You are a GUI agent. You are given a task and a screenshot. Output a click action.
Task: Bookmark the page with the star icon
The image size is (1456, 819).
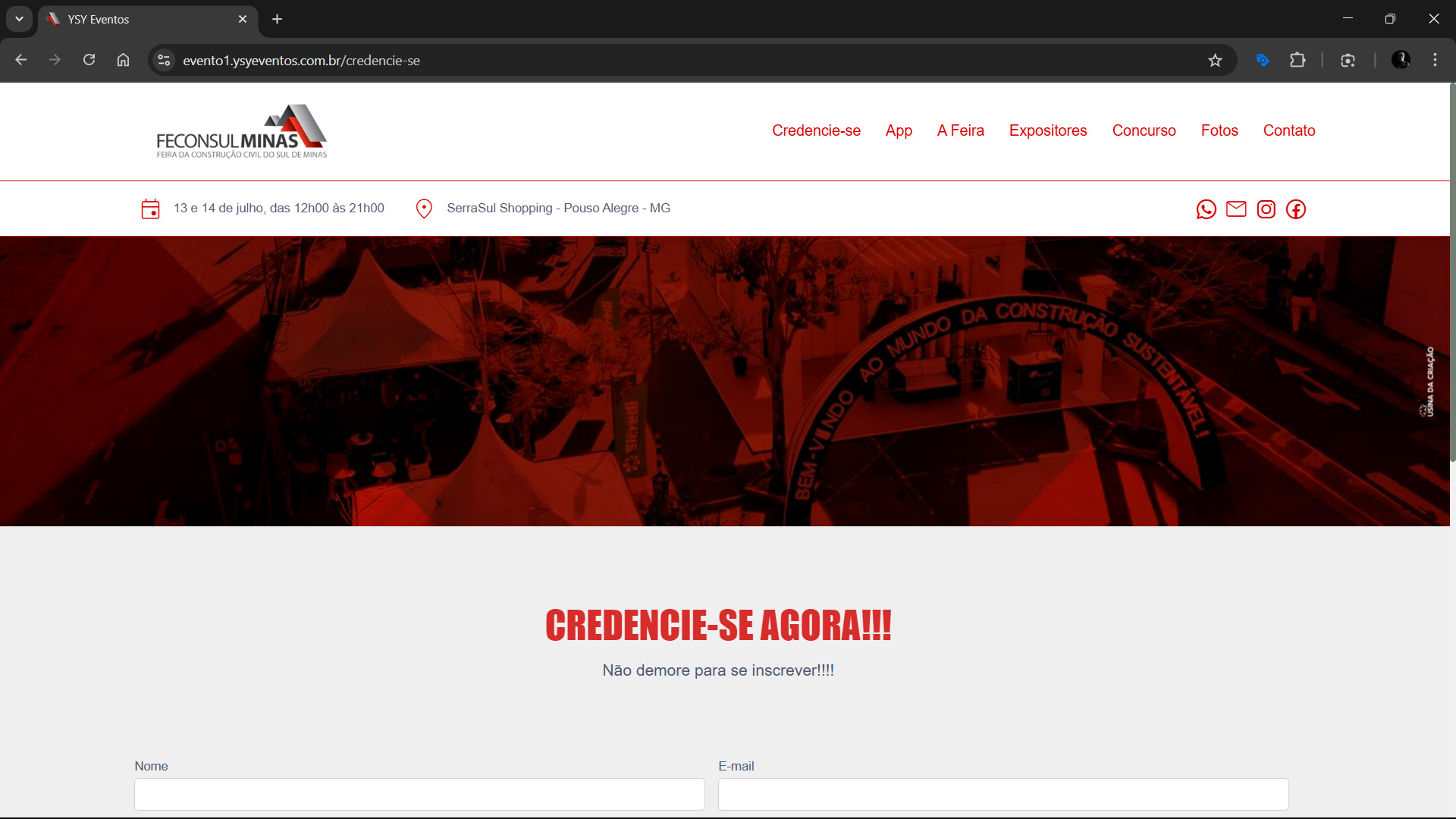pos(1216,60)
